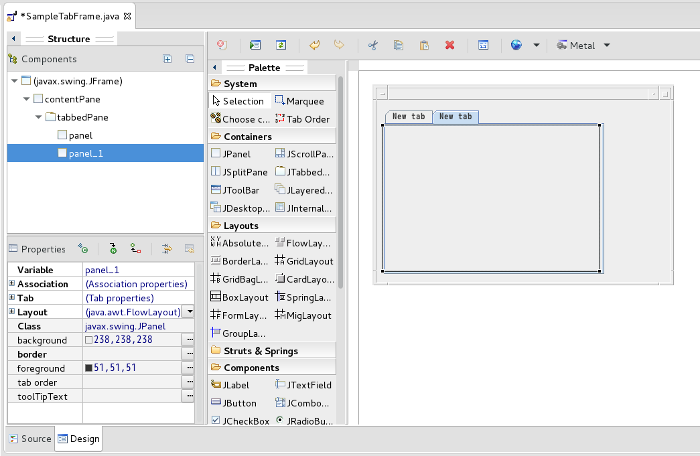Select the second New tab in preview

coord(456,116)
